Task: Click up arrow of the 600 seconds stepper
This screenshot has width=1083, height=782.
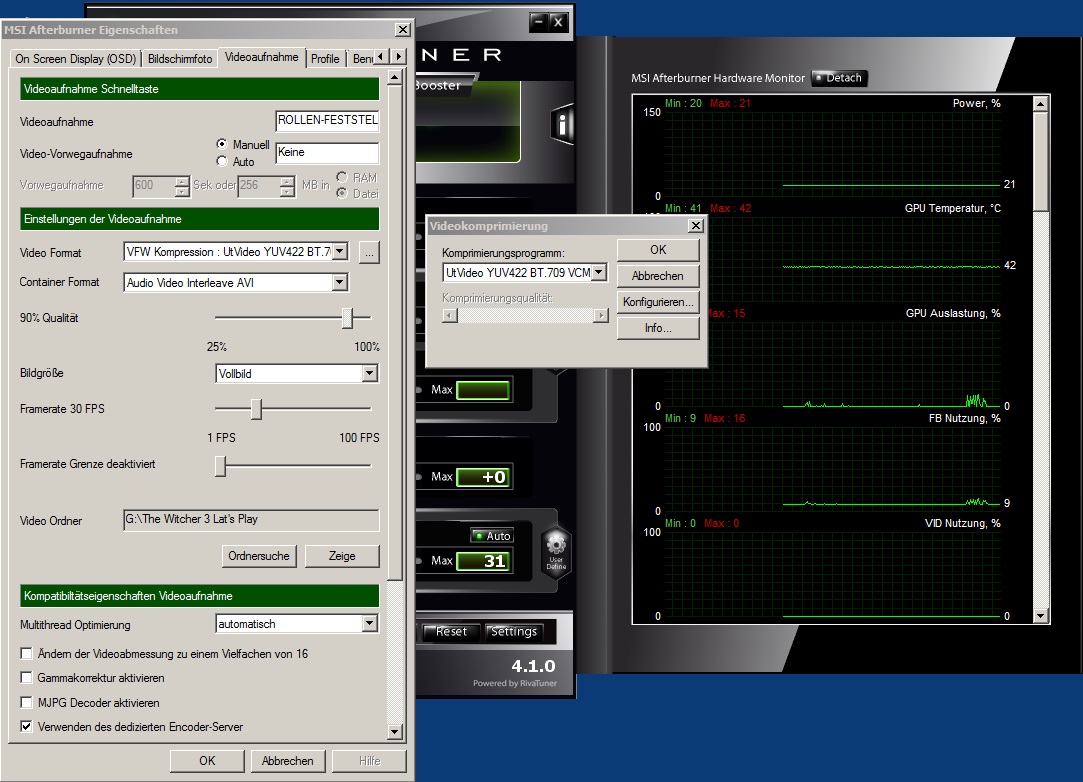Action: pyautogui.click(x=182, y=181)
